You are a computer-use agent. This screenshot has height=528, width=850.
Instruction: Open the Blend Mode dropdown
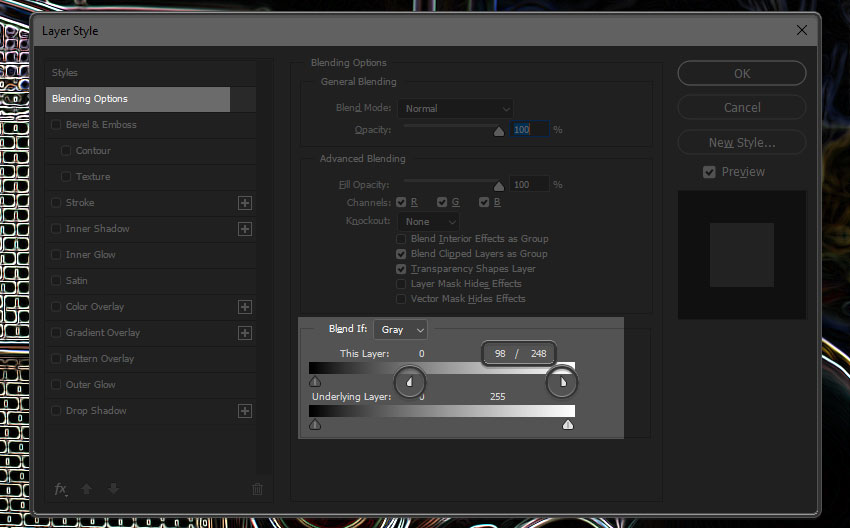(x=455, y=108)
